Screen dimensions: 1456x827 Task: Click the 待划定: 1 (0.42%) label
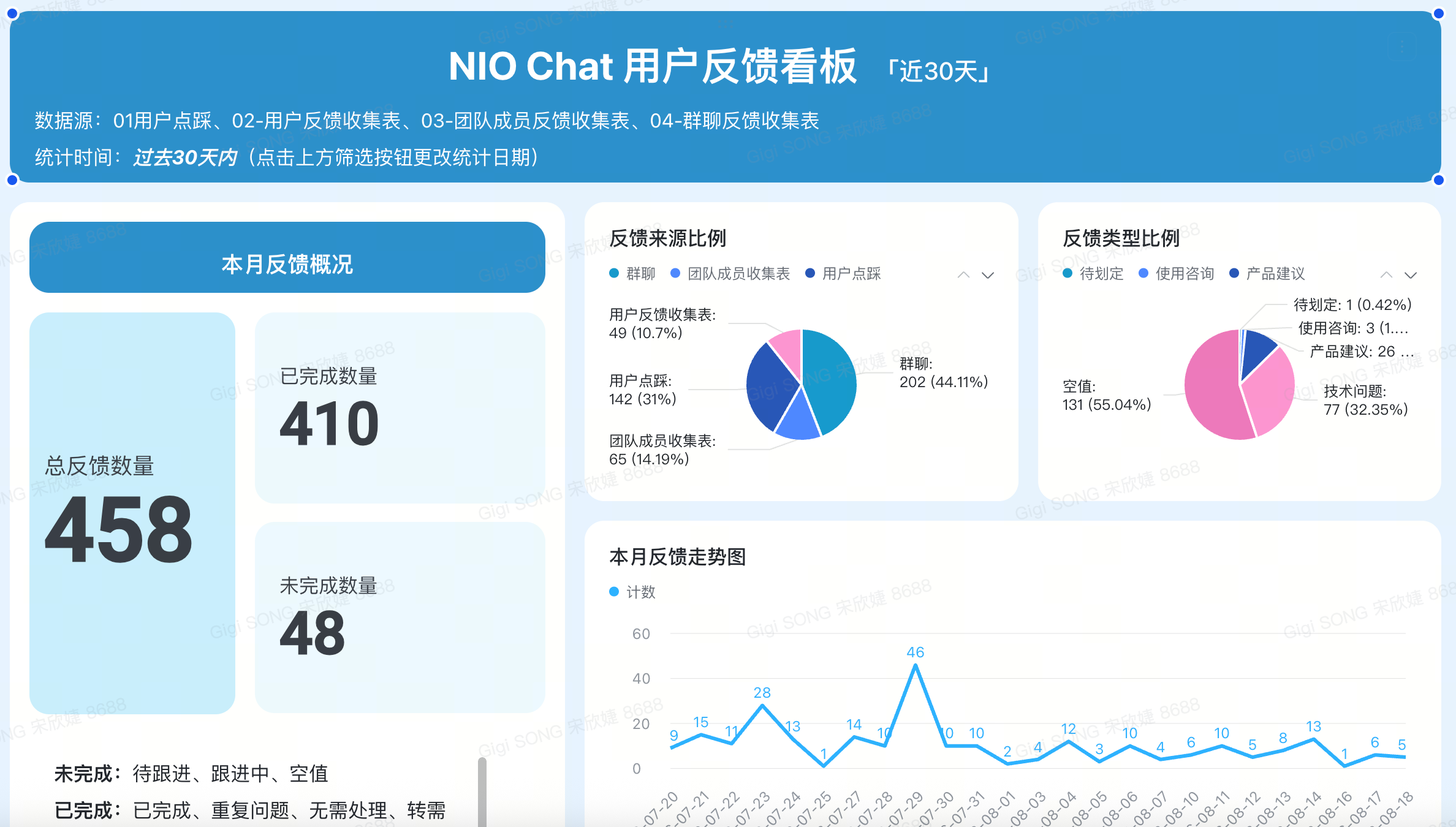click(1352, 304)
